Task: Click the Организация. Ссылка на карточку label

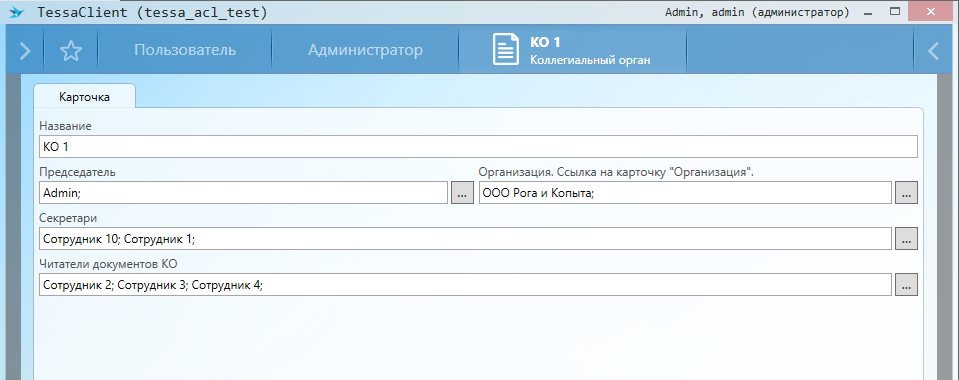Action: 616,172
